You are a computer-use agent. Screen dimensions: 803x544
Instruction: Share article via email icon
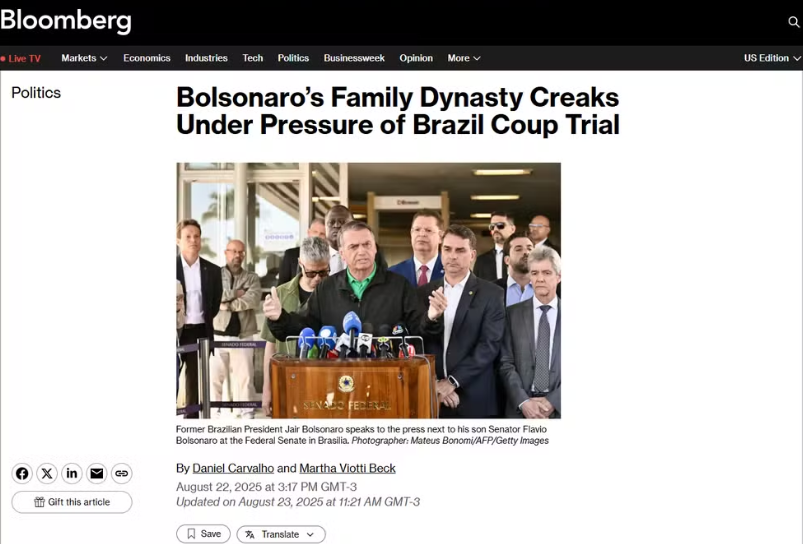click(x=97, y=473)
